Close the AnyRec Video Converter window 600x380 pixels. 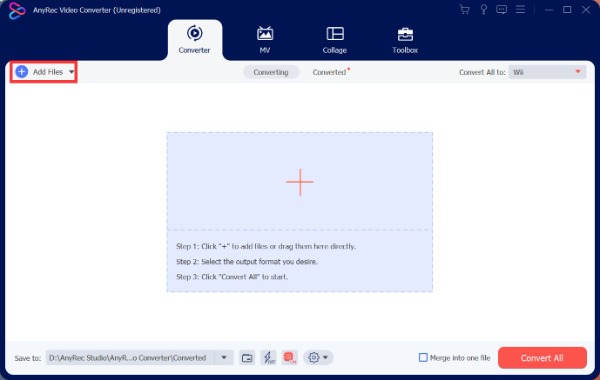pos(586,10)
